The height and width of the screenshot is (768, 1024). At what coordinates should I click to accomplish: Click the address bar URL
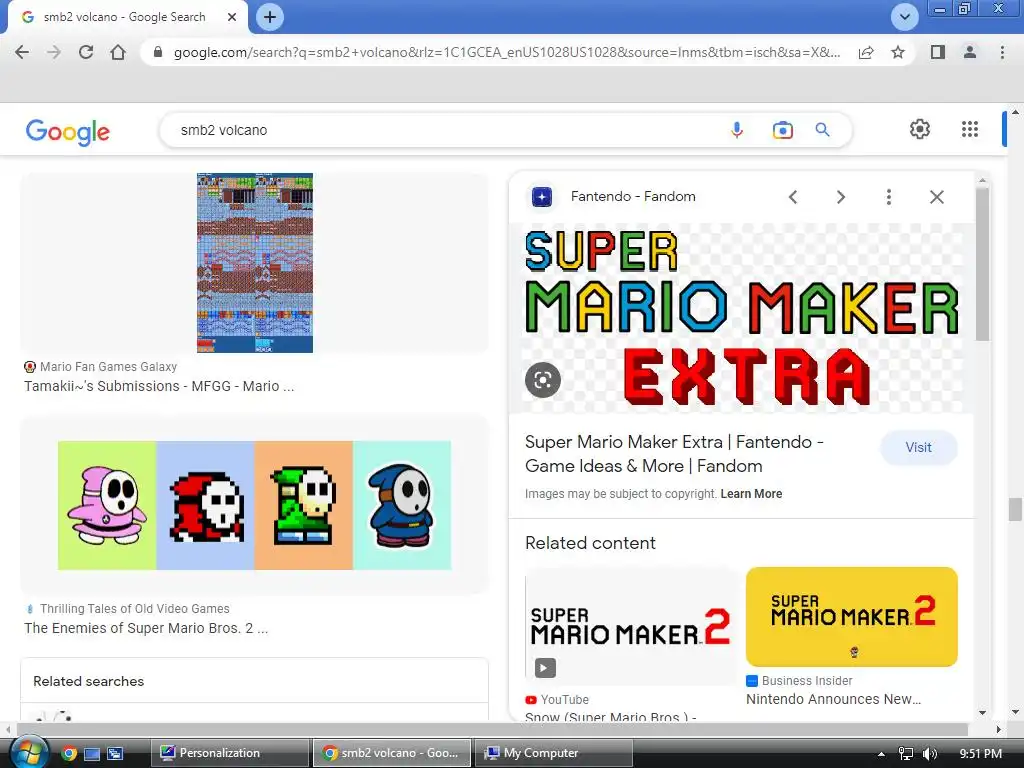506,52
